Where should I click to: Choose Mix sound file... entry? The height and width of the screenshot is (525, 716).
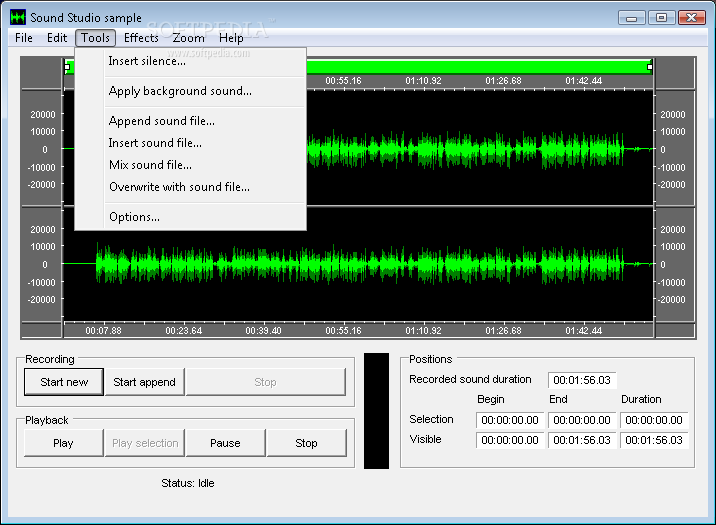[150, 165]
